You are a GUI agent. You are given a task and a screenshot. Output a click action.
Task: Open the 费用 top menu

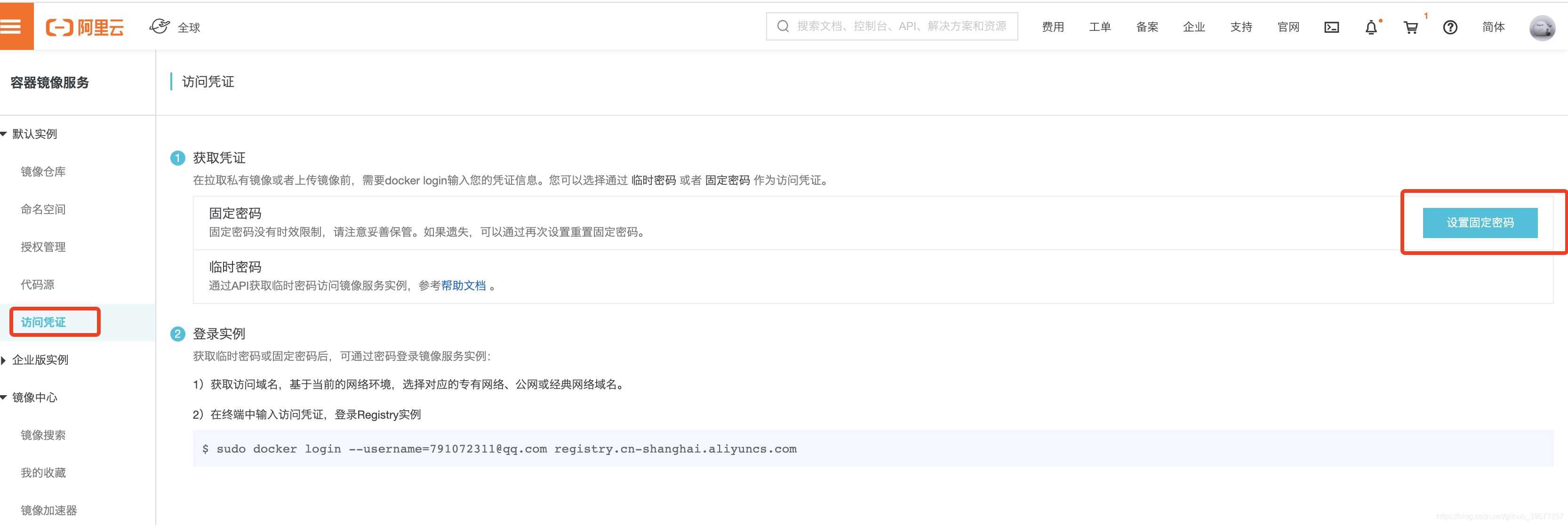[x=1052, y=27]
